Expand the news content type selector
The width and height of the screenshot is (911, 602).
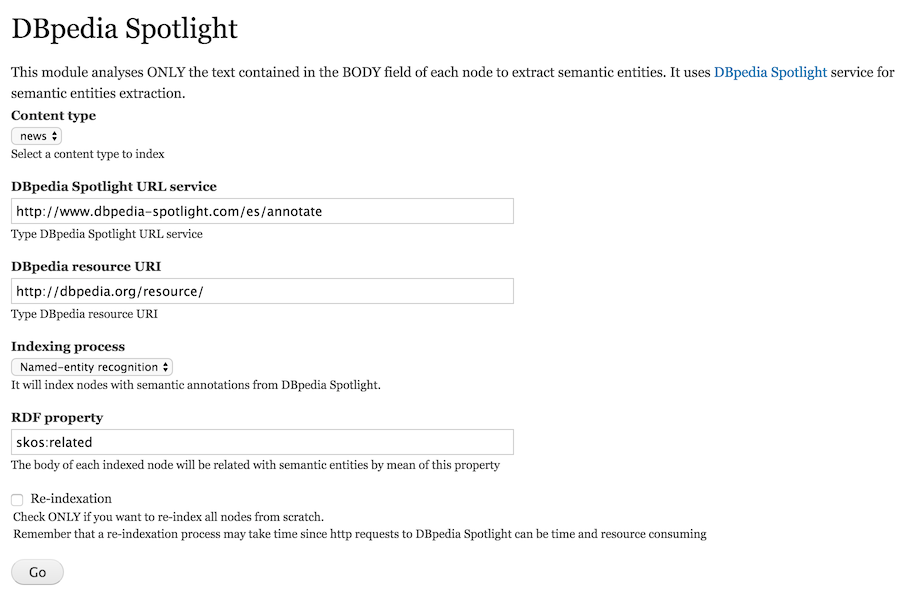[35, 135]
